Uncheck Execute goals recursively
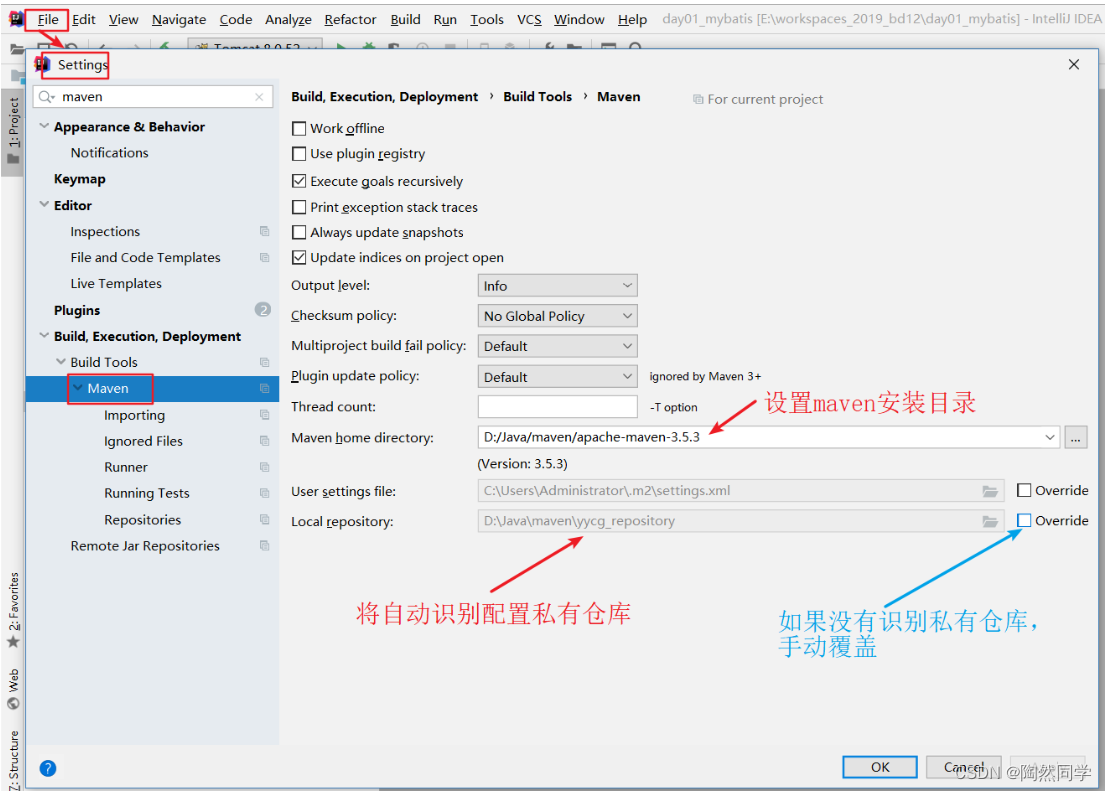This screenshot has height=791, width=1107. pyautogui.click(x=299, y=182)
